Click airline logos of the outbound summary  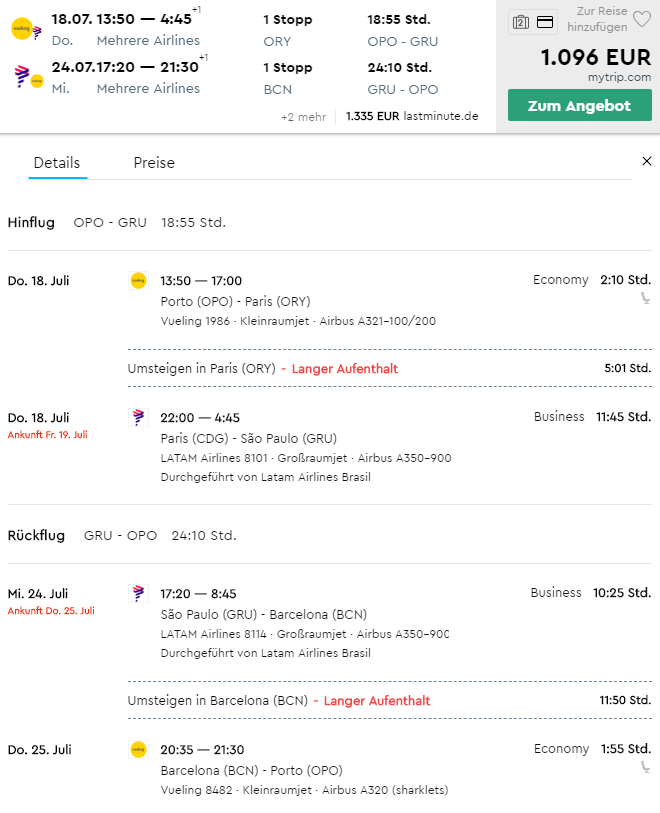coord(27,29)
